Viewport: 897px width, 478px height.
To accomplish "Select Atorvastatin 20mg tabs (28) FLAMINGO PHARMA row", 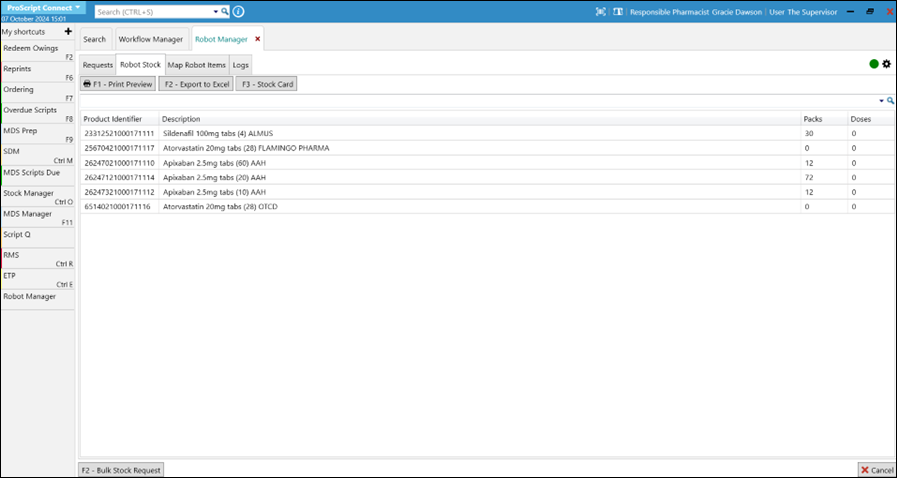I will click(487, 148).
